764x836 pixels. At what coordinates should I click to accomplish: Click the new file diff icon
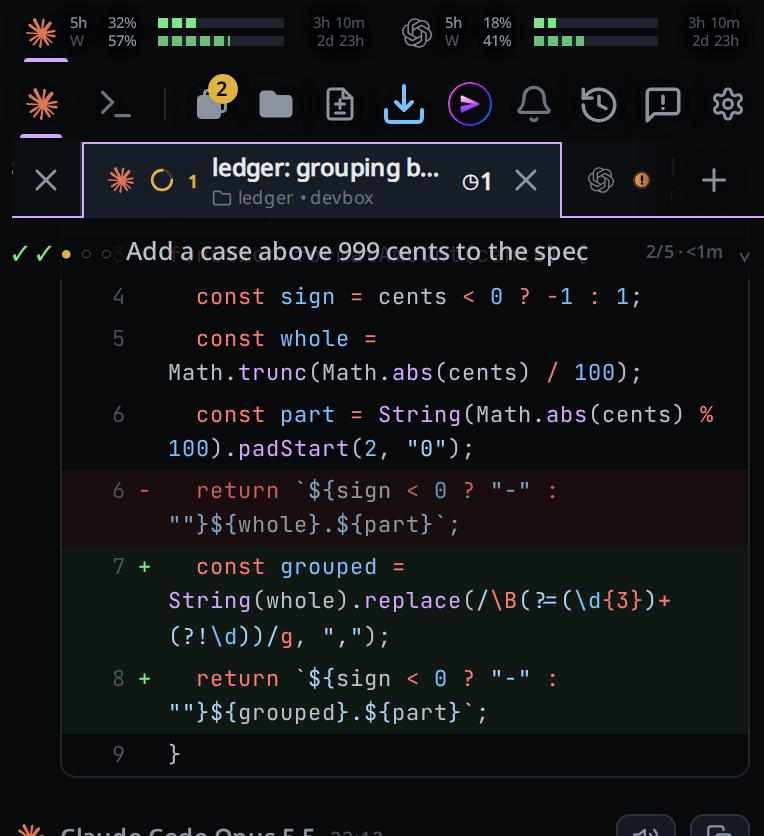pos(340,104)
